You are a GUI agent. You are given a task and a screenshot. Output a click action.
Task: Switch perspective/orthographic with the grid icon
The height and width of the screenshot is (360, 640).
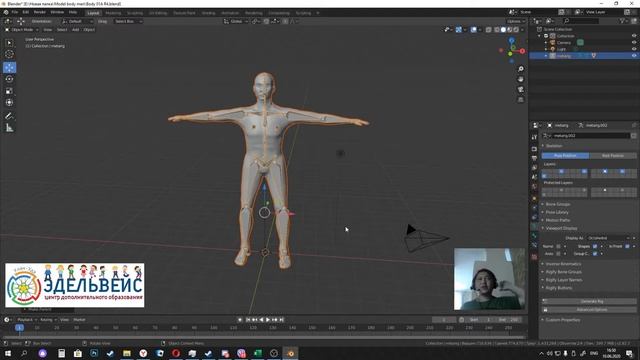[520, 100]
